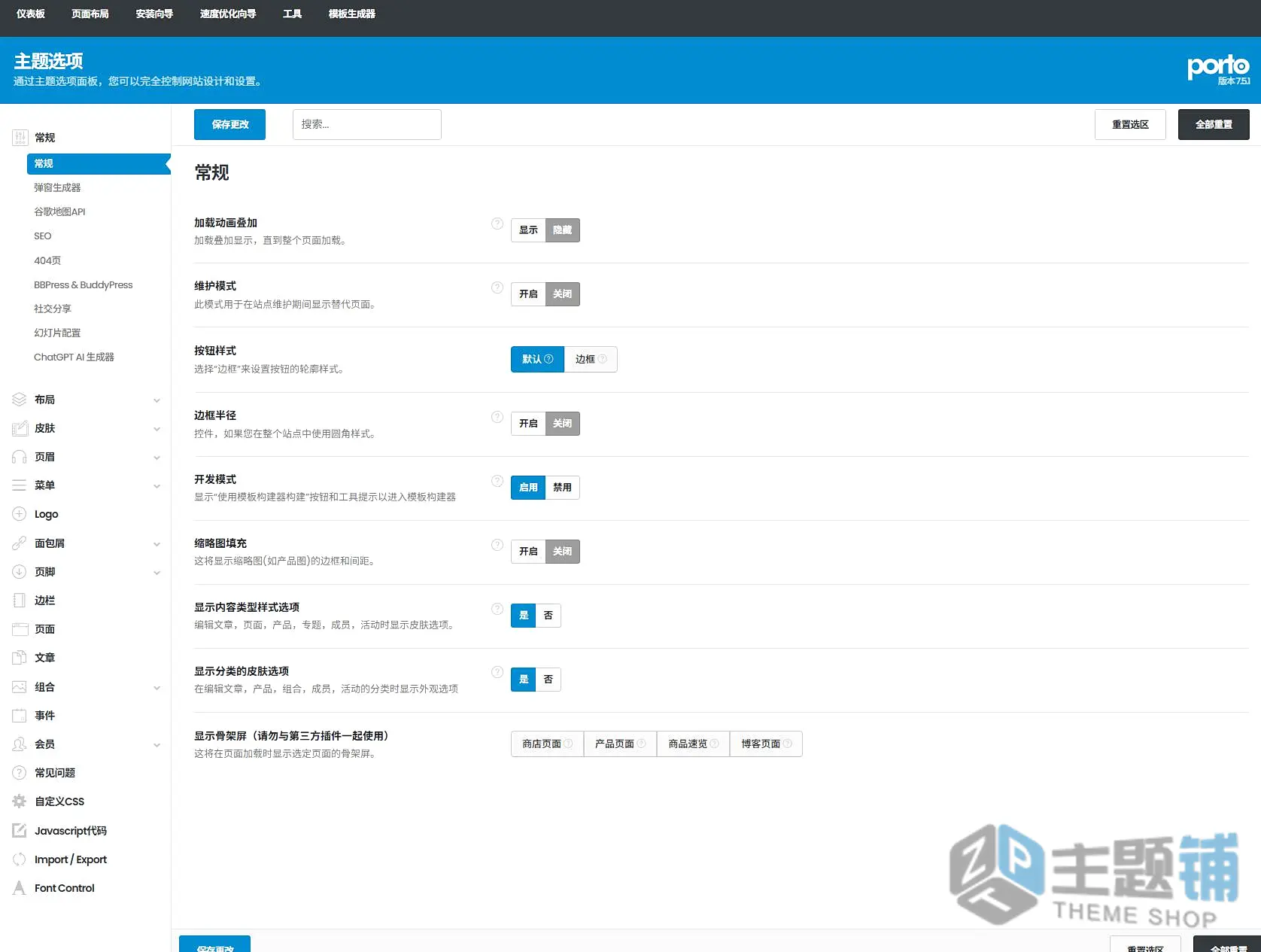The width and height of the screenshot is (1261, 952).
Task: Expand the 页眉 section chevron
Action: click(157, 458)
